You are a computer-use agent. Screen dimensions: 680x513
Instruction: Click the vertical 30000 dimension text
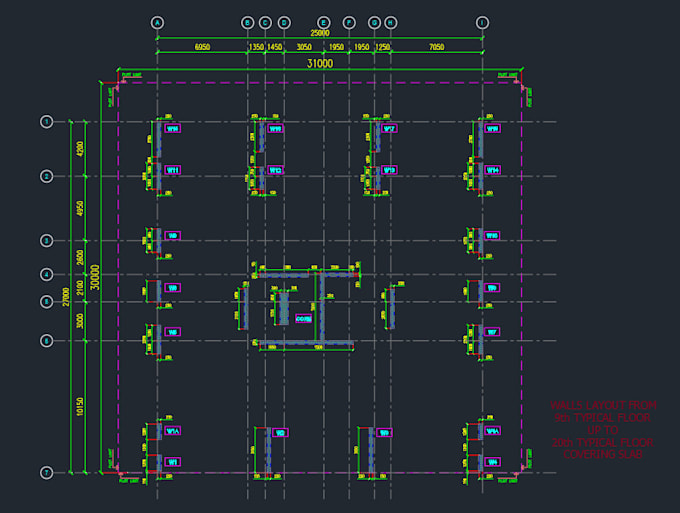(95, 278)
